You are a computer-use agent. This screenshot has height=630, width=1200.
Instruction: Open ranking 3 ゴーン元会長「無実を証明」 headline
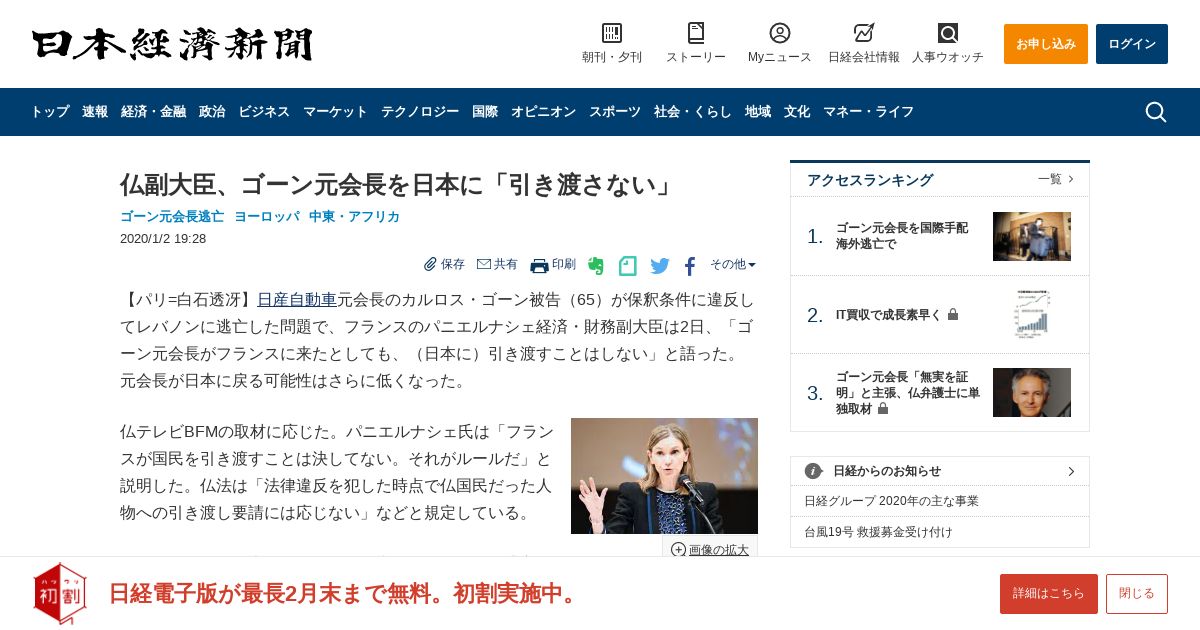[x=908, y=392]
